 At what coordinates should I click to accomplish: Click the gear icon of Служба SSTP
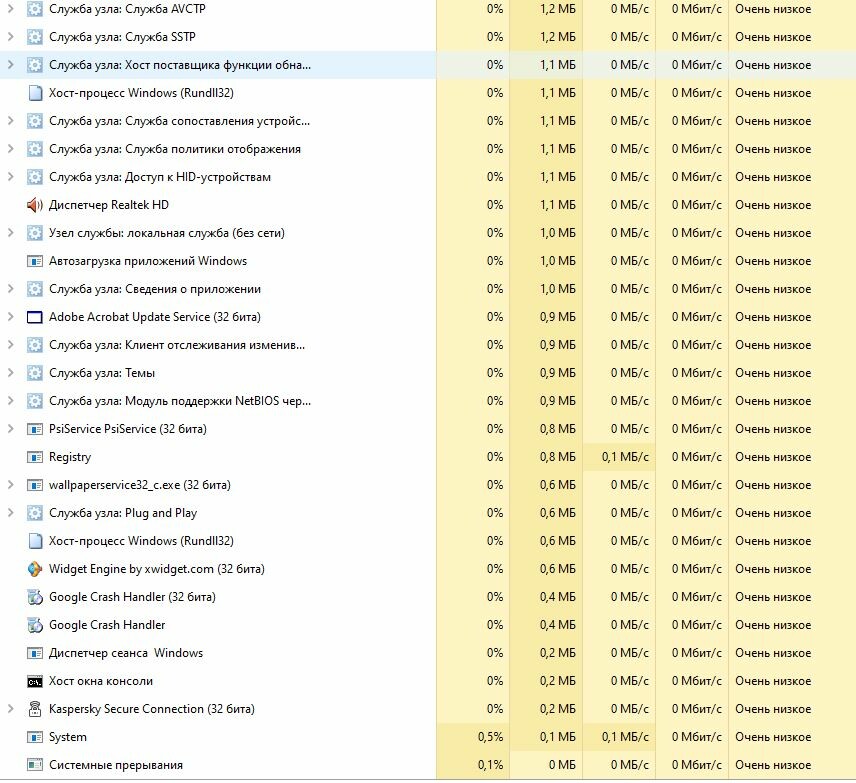click(x=34, y=37)
